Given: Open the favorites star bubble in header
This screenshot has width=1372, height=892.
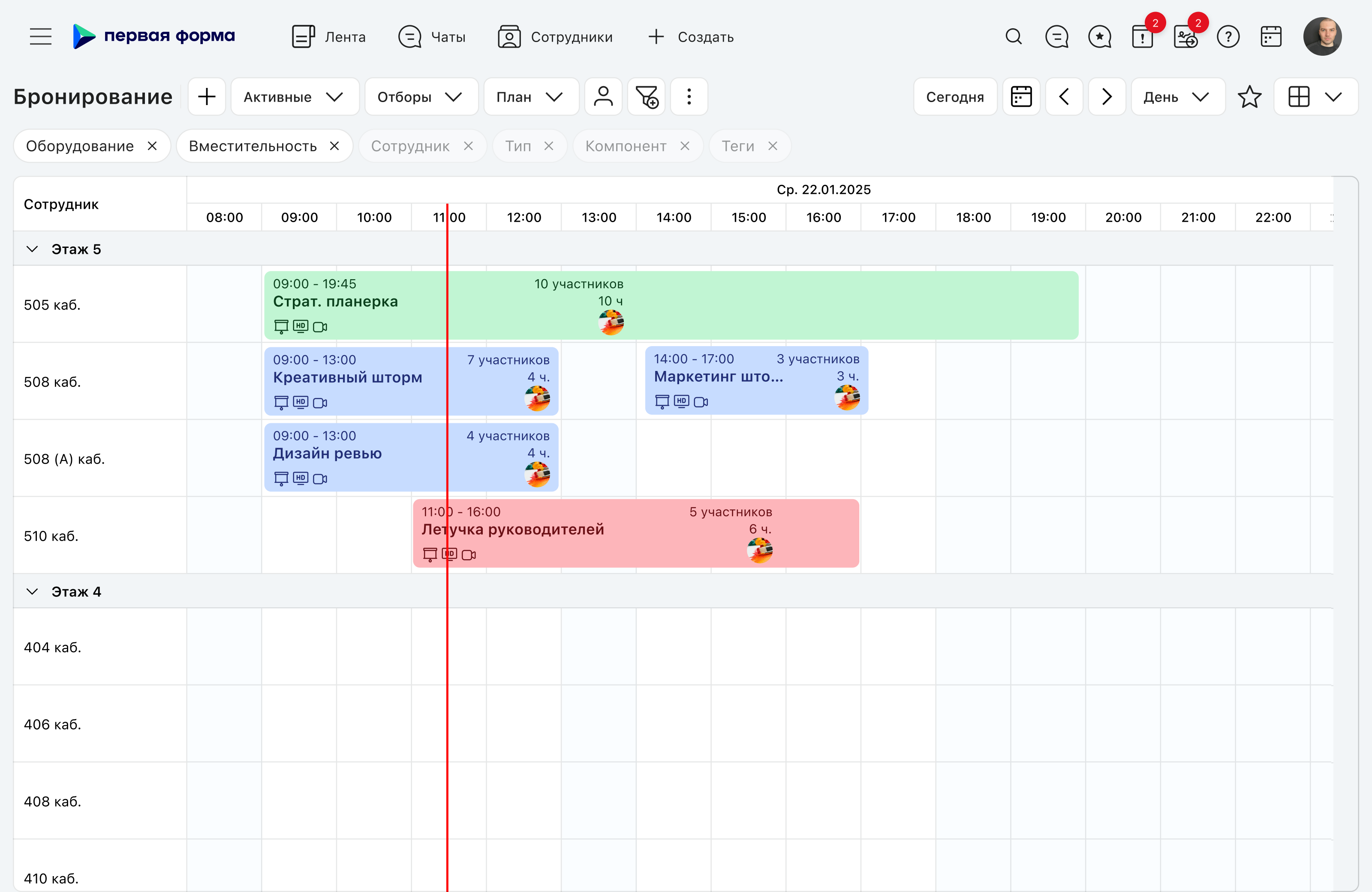Looking at the screenshot, I should click(1099, 37).
